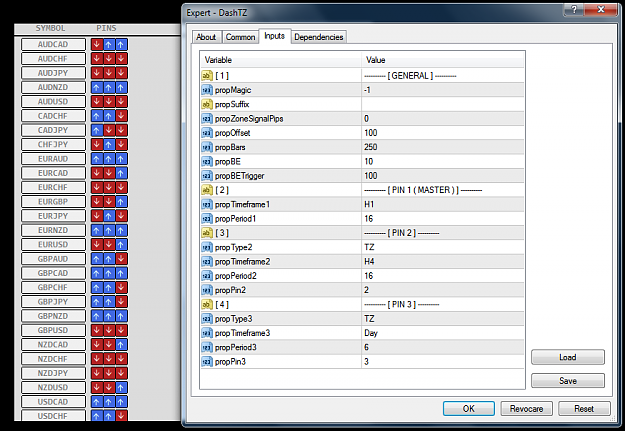Edit the propType2 value TZ
625x431 pixels.
pos(443,247)
